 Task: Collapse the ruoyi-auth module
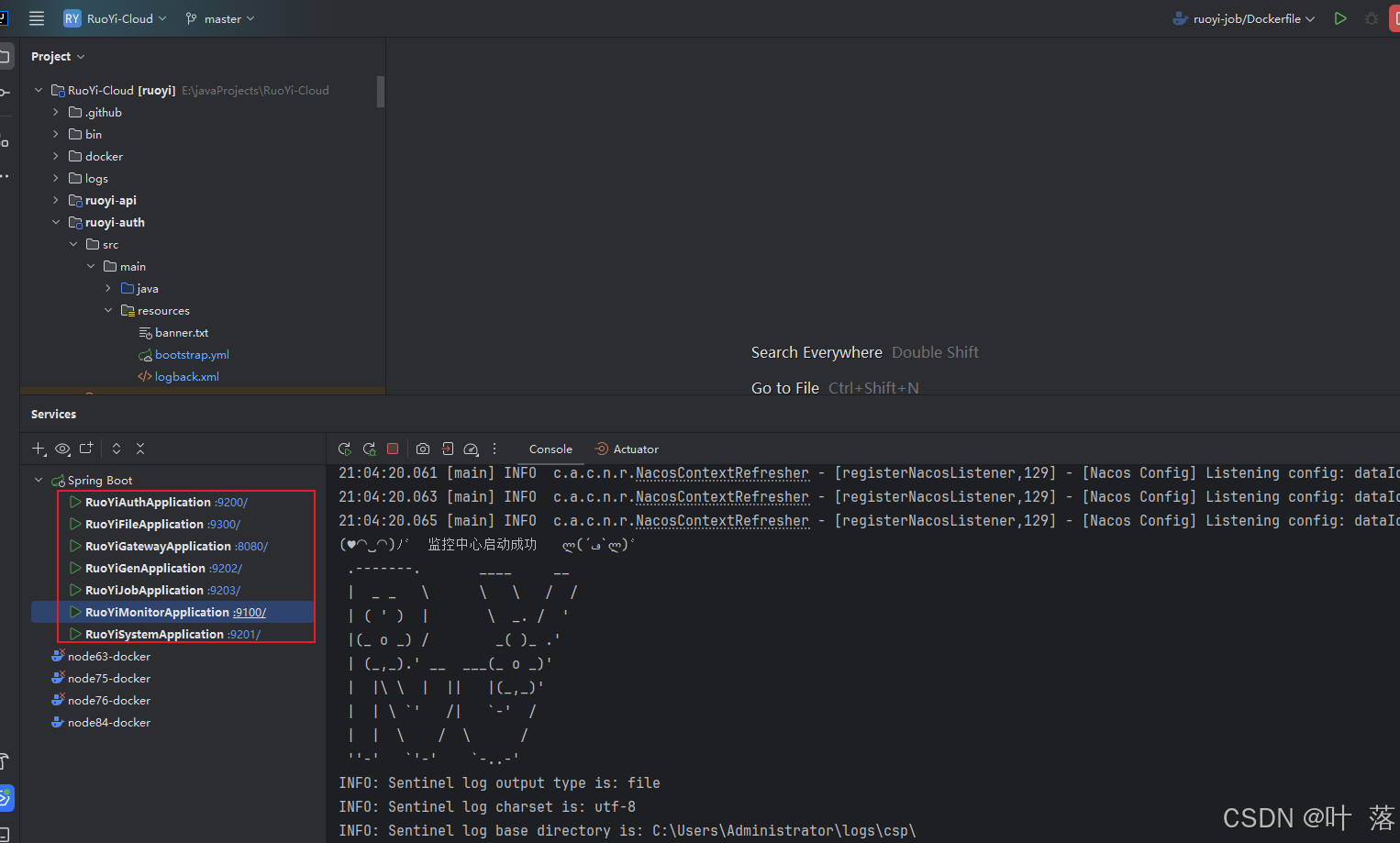tap(56, 222)
